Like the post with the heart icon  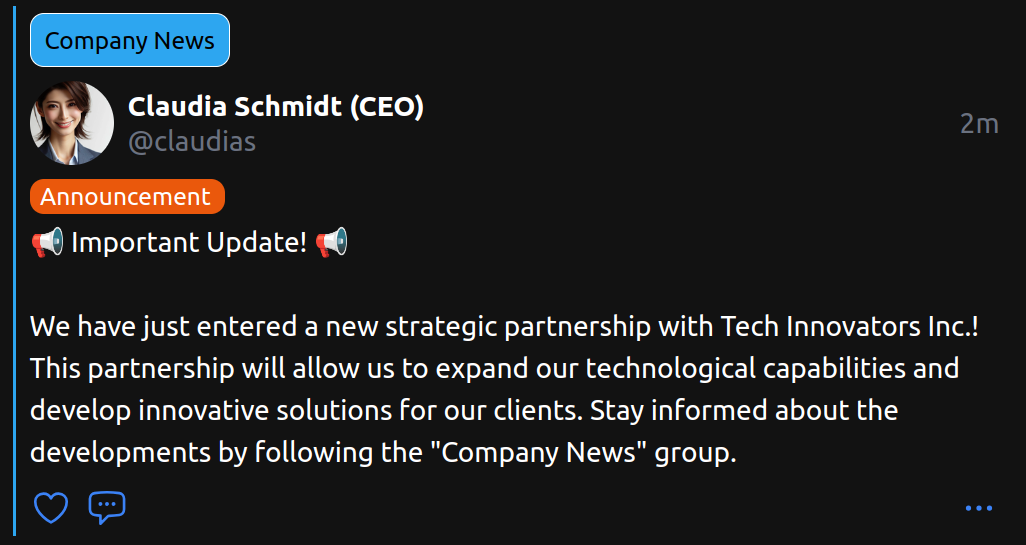(x=51, y=508)
